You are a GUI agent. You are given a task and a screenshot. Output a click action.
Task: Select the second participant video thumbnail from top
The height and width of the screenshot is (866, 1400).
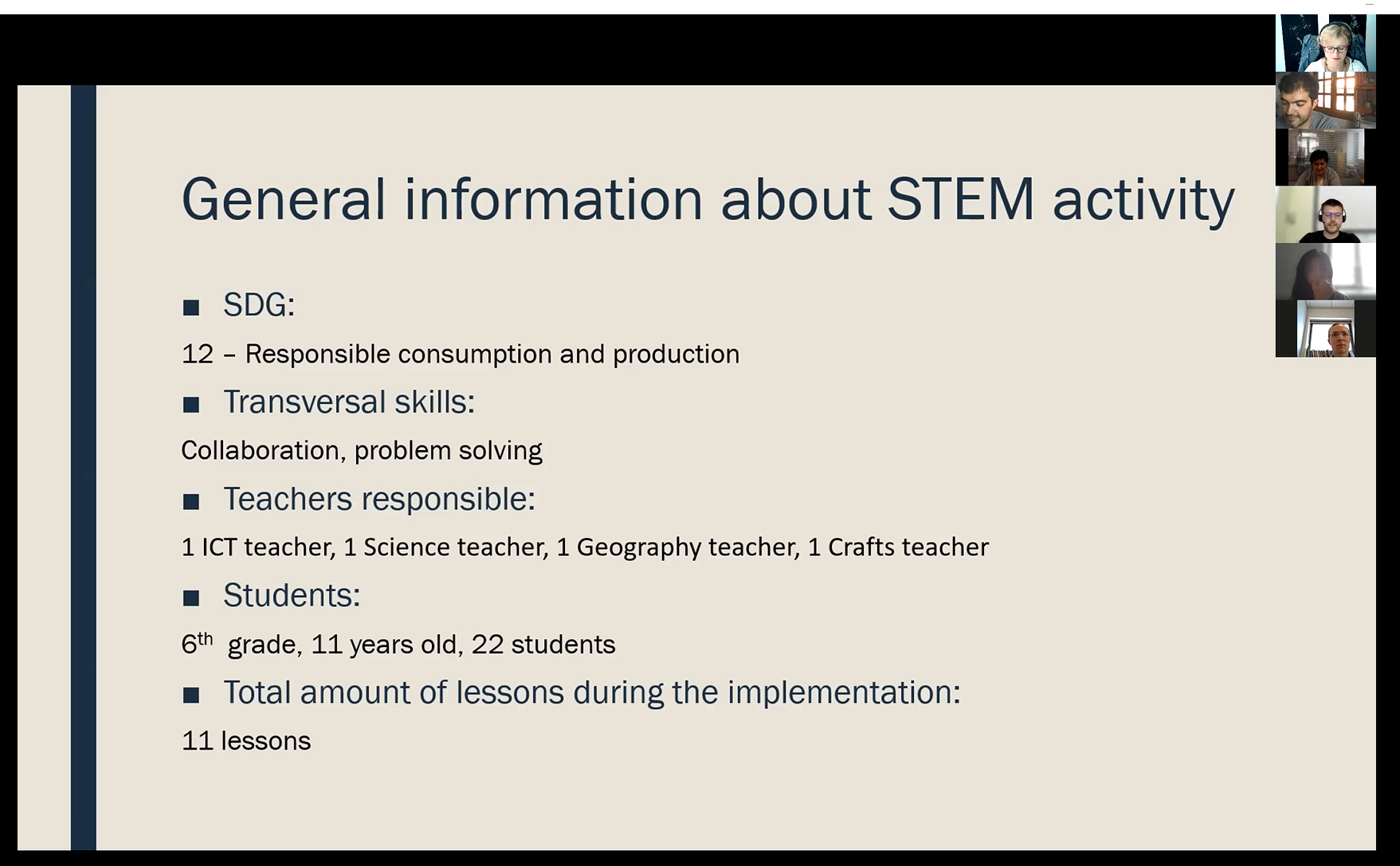1325,100
